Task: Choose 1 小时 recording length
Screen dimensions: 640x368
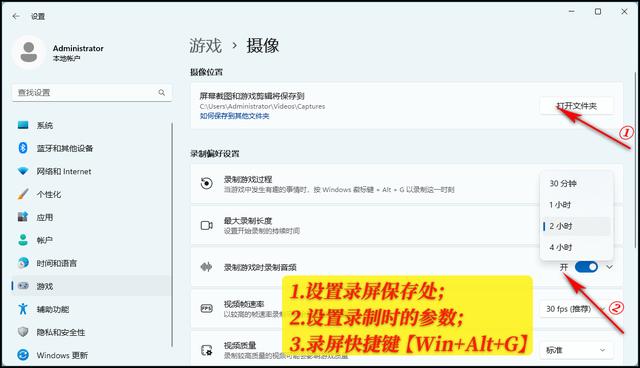Action: click(x=576, y=205)
